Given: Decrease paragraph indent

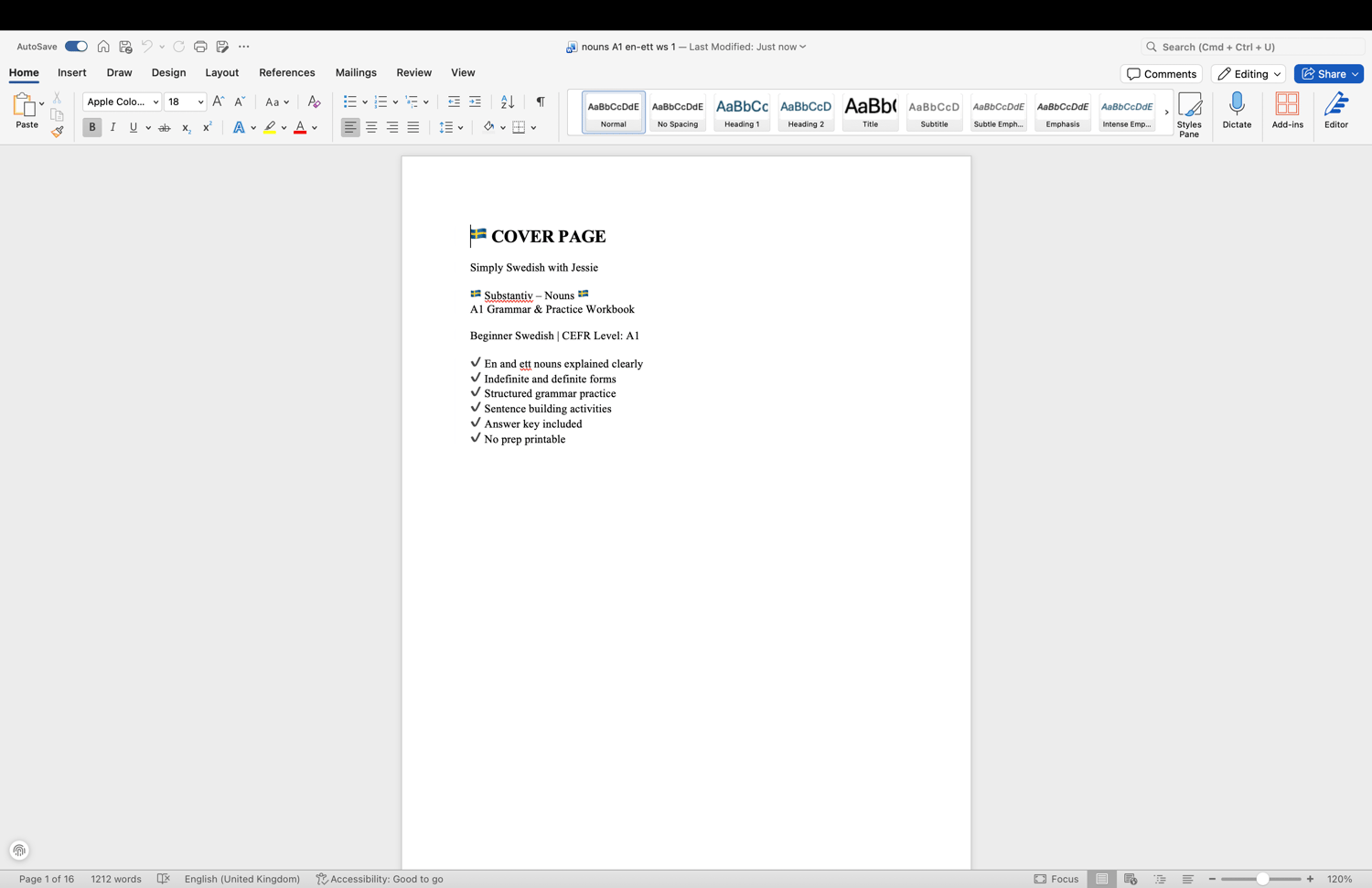Looking at the screenshot, I should pyautogui.click(x=454, y=102).
